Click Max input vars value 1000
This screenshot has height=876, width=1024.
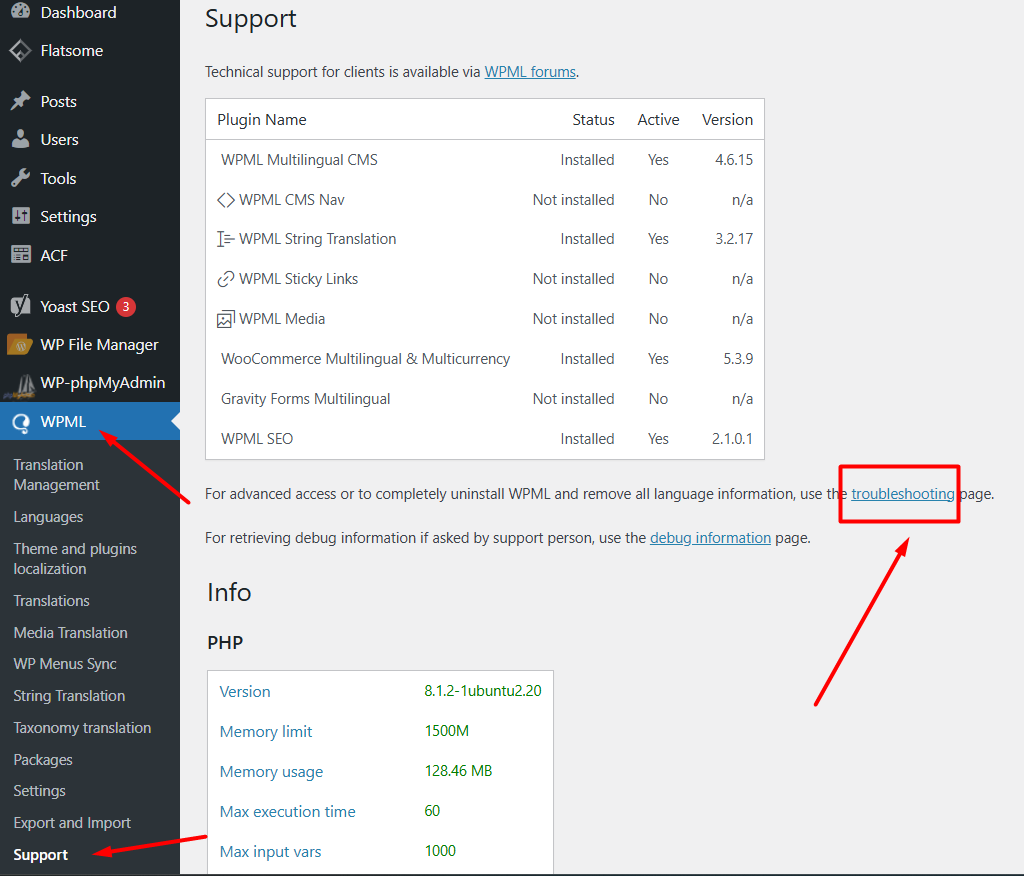click(x=440, y=851)
